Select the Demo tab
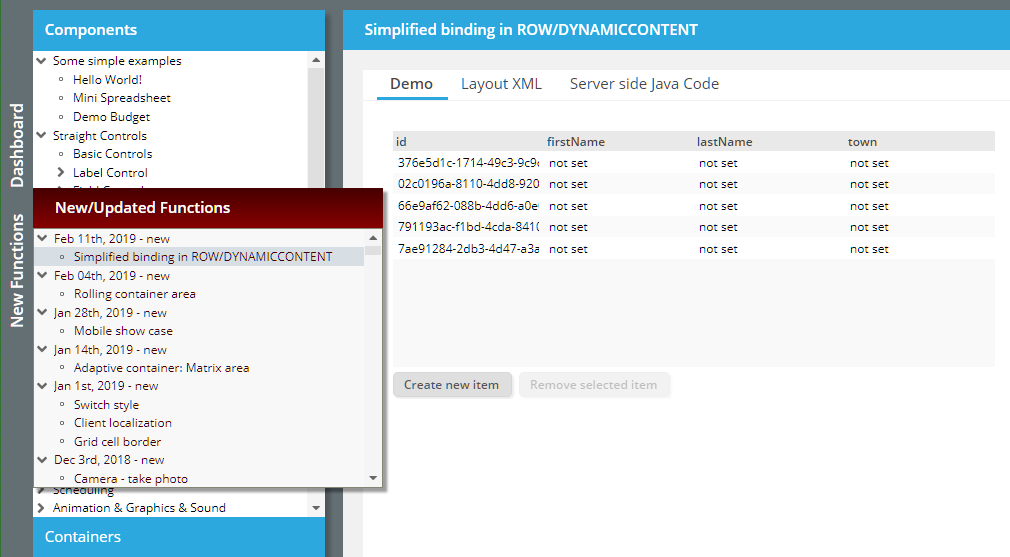Viewport: 1010px width, 557px height. point(411,84)
